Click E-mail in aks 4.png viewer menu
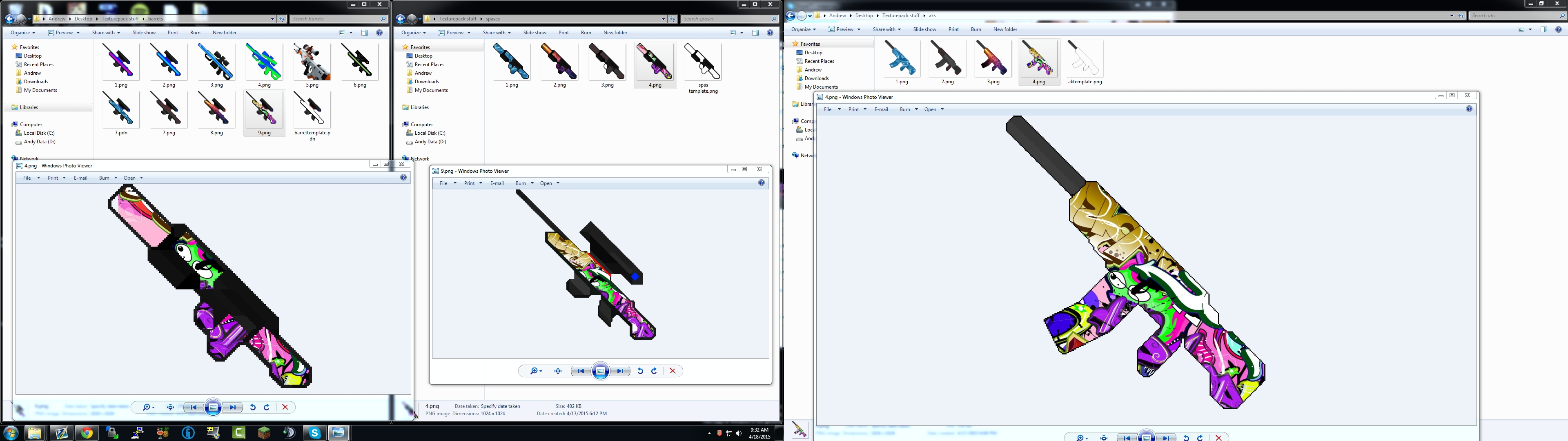 click(x=881, y=110)
